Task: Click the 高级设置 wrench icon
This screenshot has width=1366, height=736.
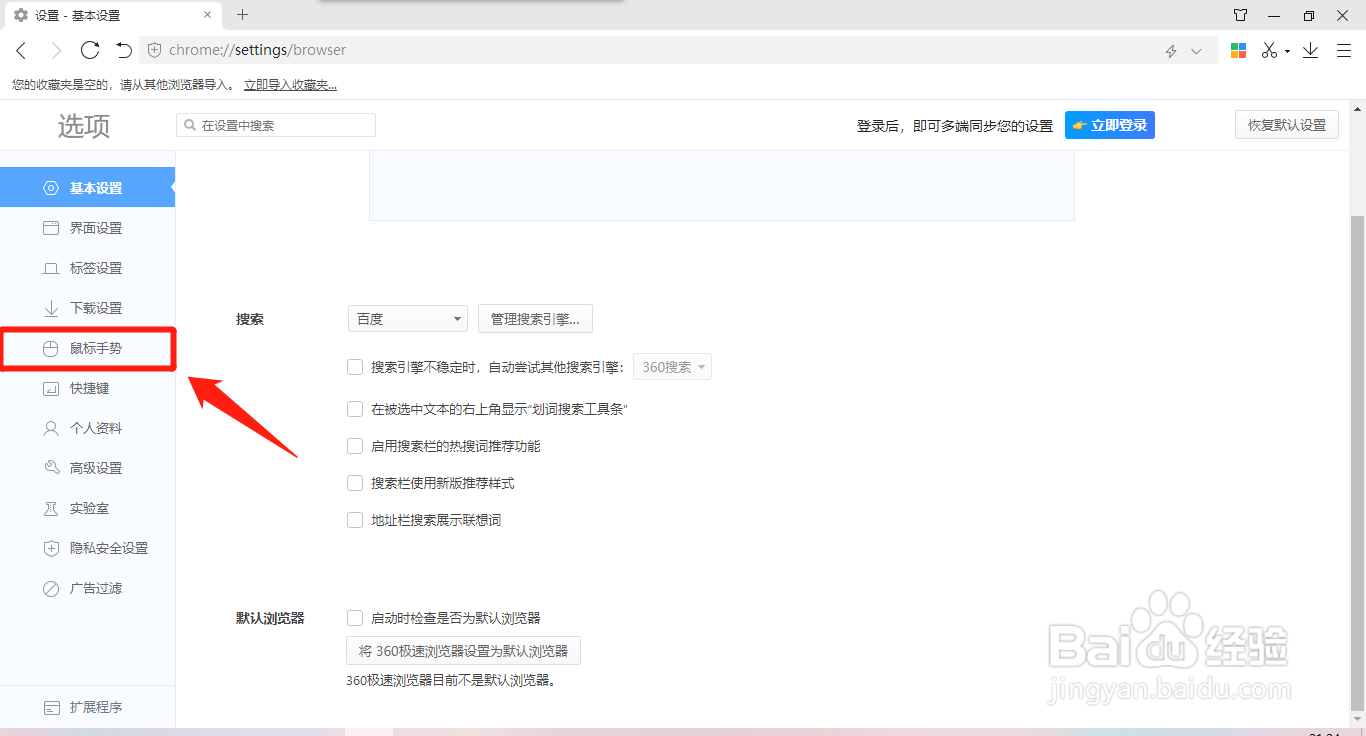Action: [x=51, y=468]
